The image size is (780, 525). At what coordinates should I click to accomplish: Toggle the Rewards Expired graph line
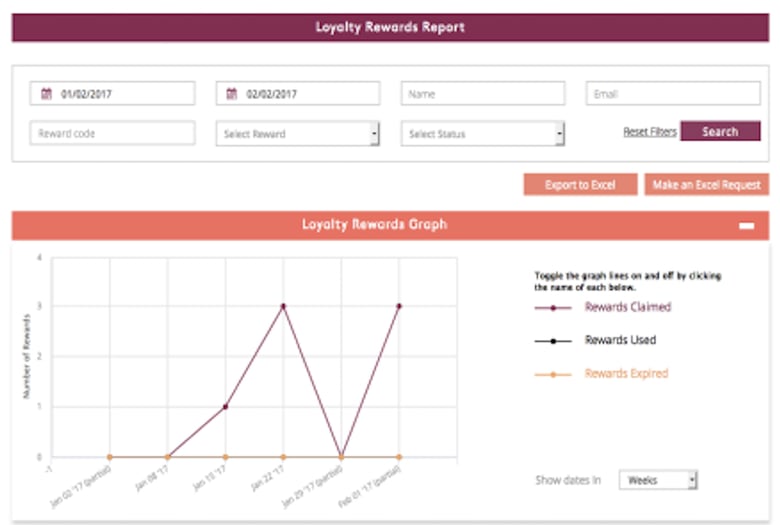tap(626, 374)
